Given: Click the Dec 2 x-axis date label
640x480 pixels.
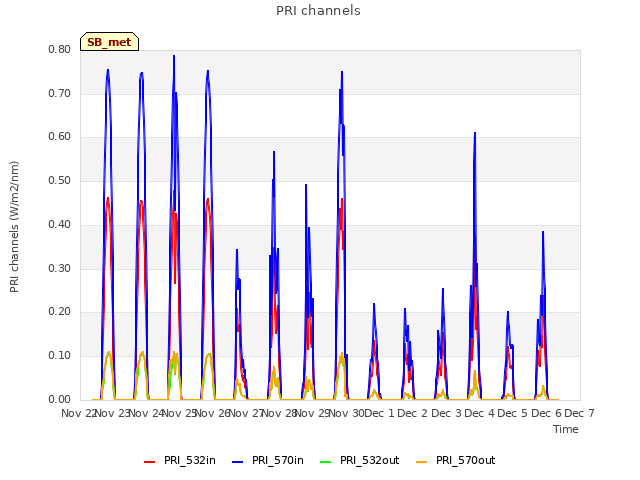Looking at the screenshot, I should 413,413.
